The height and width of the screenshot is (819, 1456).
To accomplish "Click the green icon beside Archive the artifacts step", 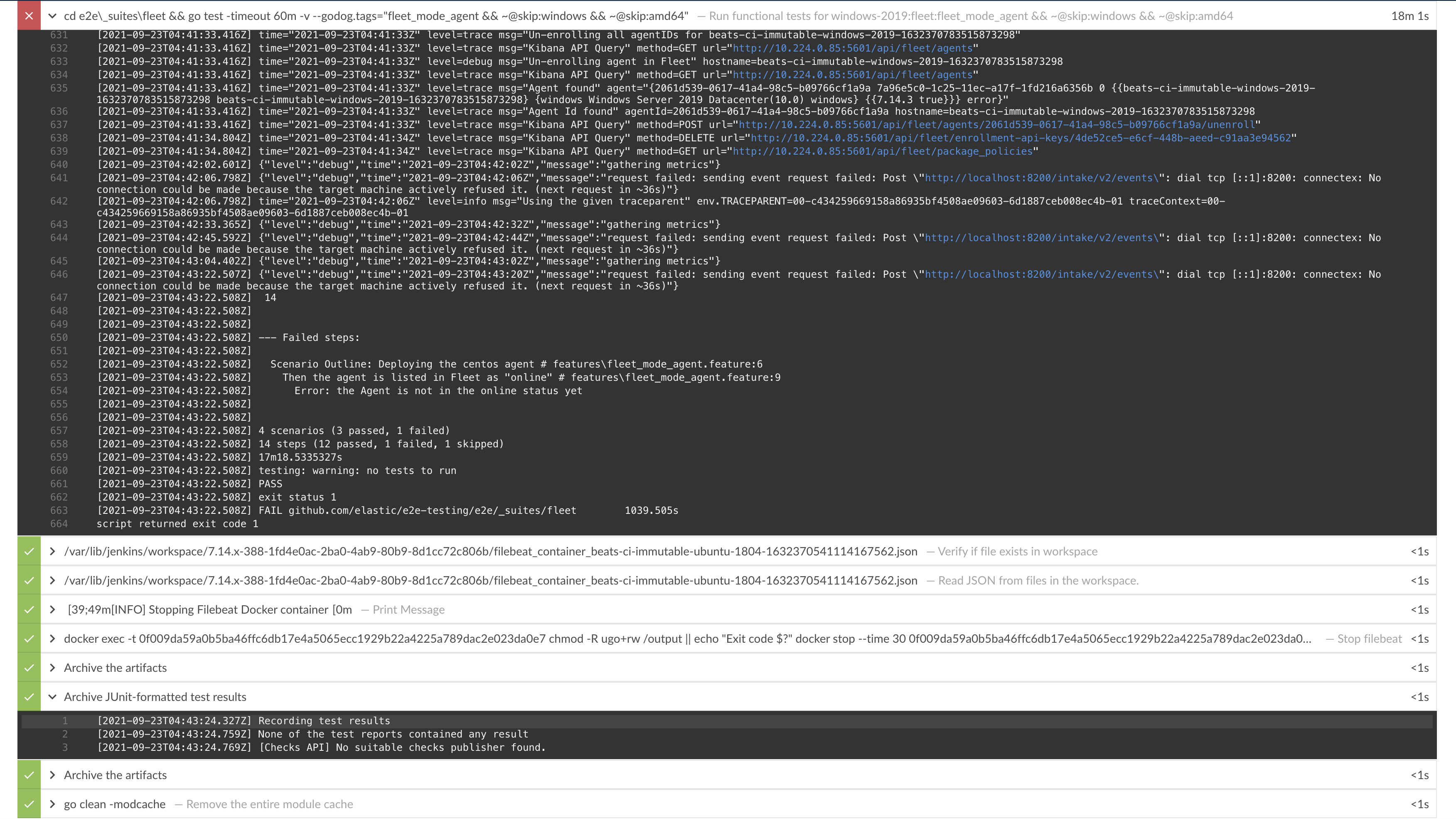I will pos(29,667).
